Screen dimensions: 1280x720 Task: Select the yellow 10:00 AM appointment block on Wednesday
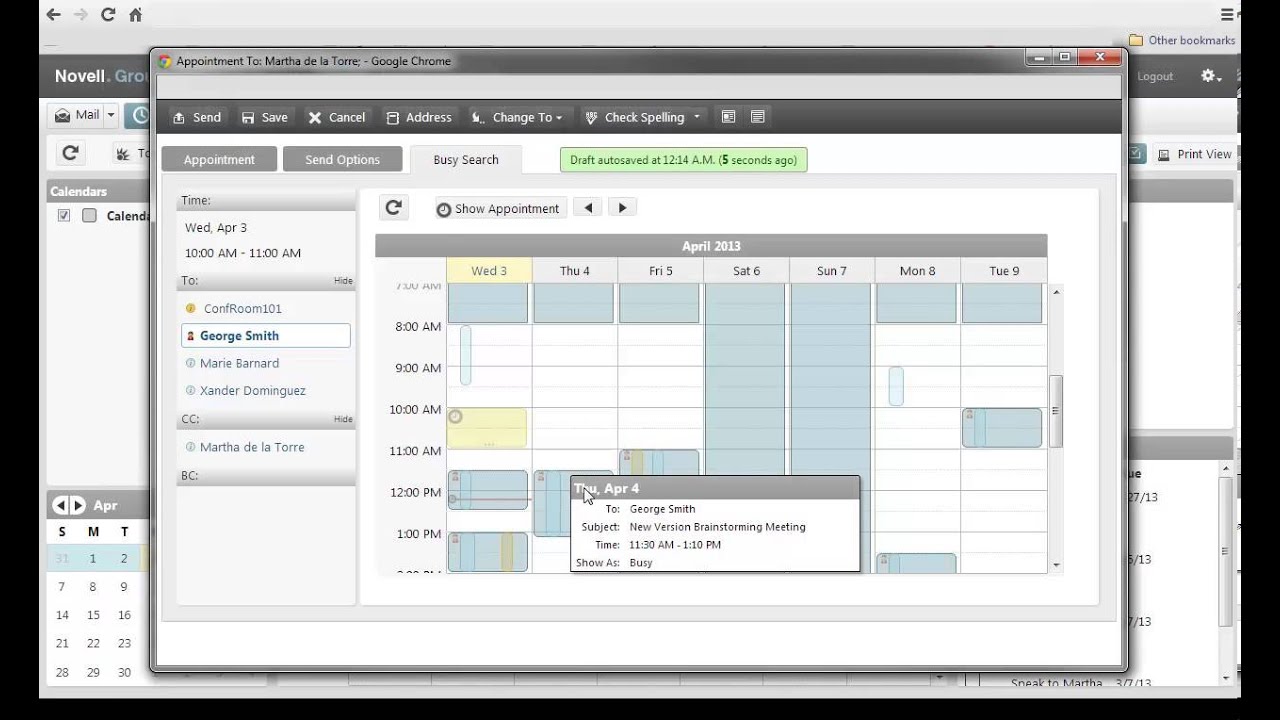point(487,428)
